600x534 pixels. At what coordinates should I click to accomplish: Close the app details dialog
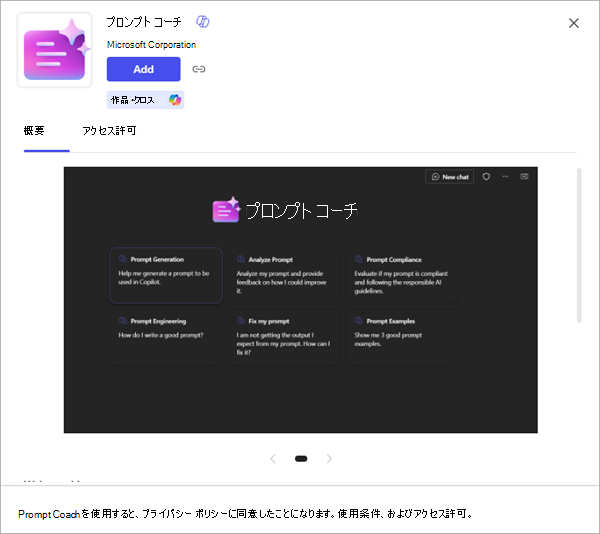tap(574, 23)
